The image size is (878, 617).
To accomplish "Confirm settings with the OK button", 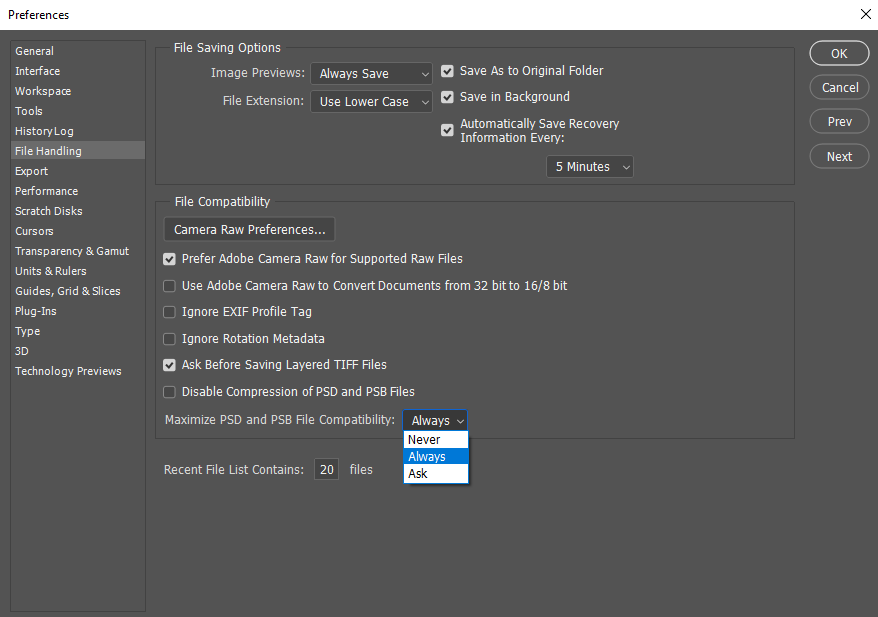I will tap(839, 53).
